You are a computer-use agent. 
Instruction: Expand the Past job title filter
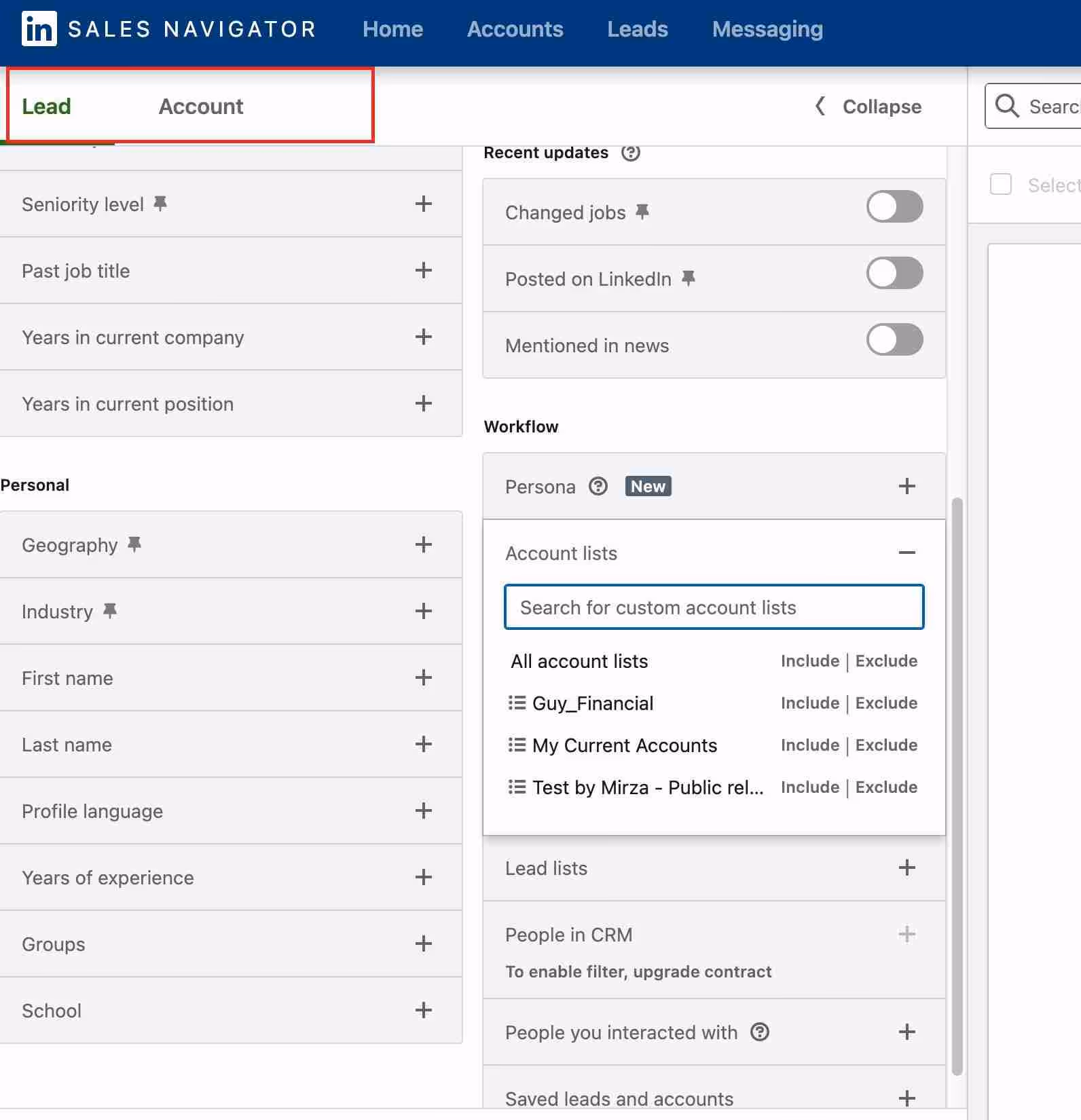click(424, 270)
